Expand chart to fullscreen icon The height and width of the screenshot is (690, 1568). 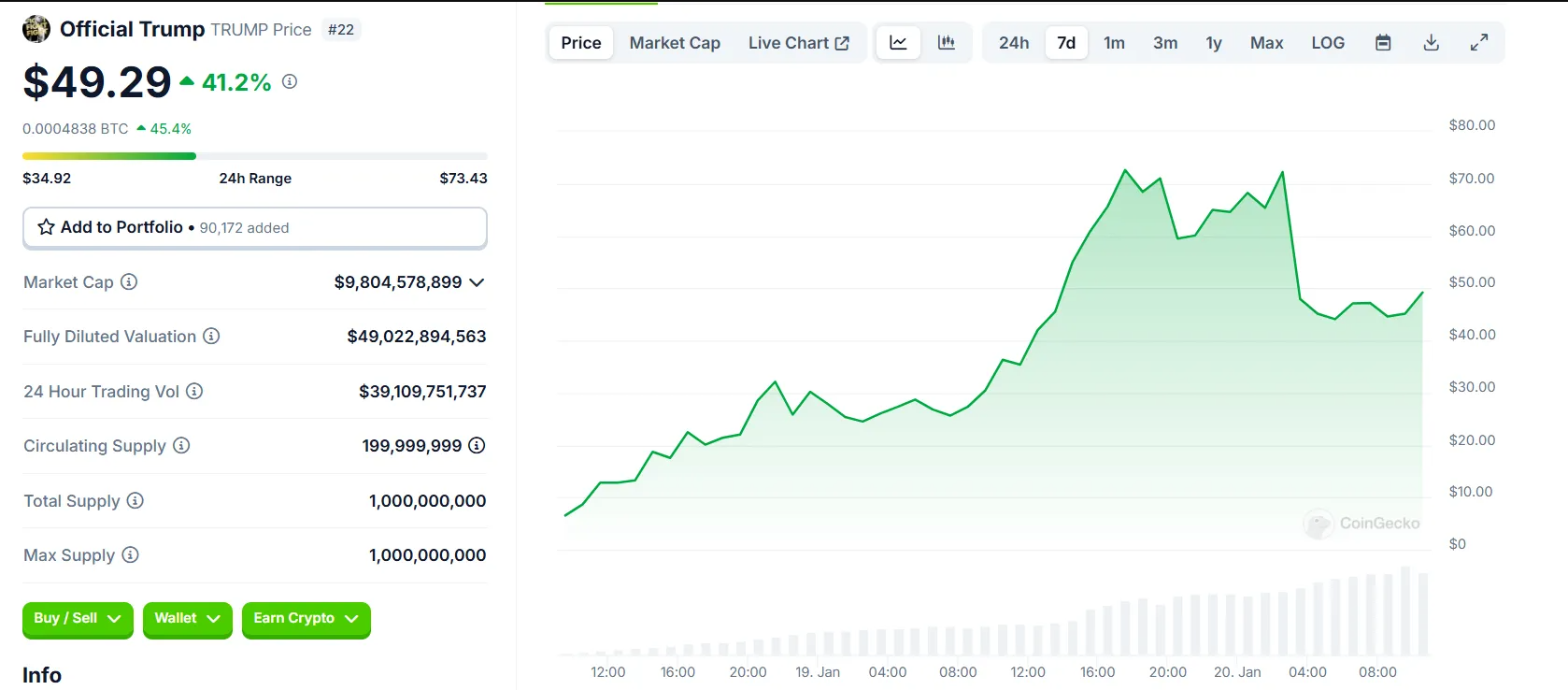(1479, 43)
